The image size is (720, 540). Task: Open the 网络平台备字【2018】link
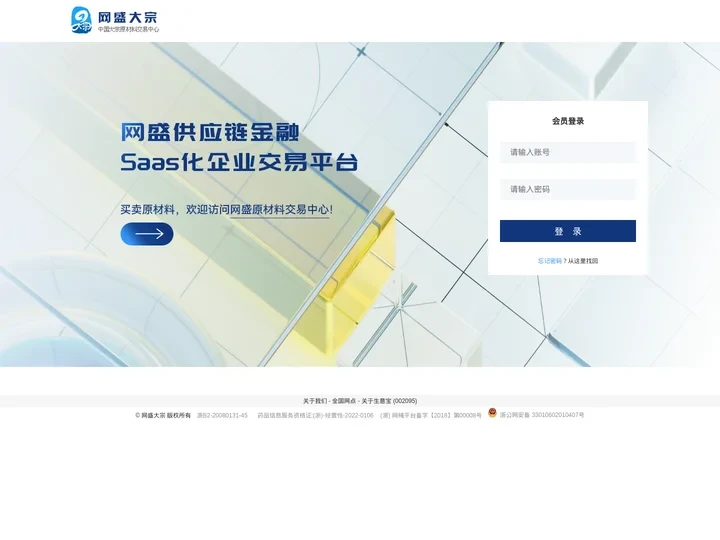[431, 415]
